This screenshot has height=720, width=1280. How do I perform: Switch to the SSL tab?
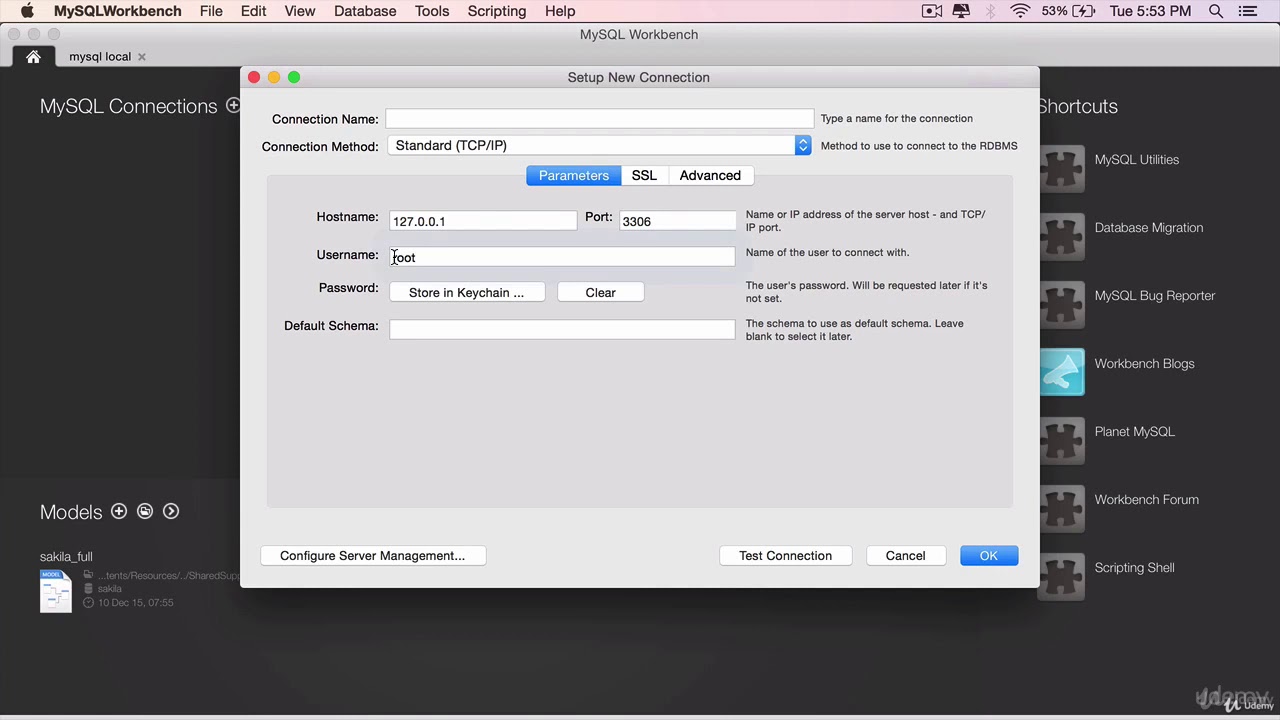644,175
